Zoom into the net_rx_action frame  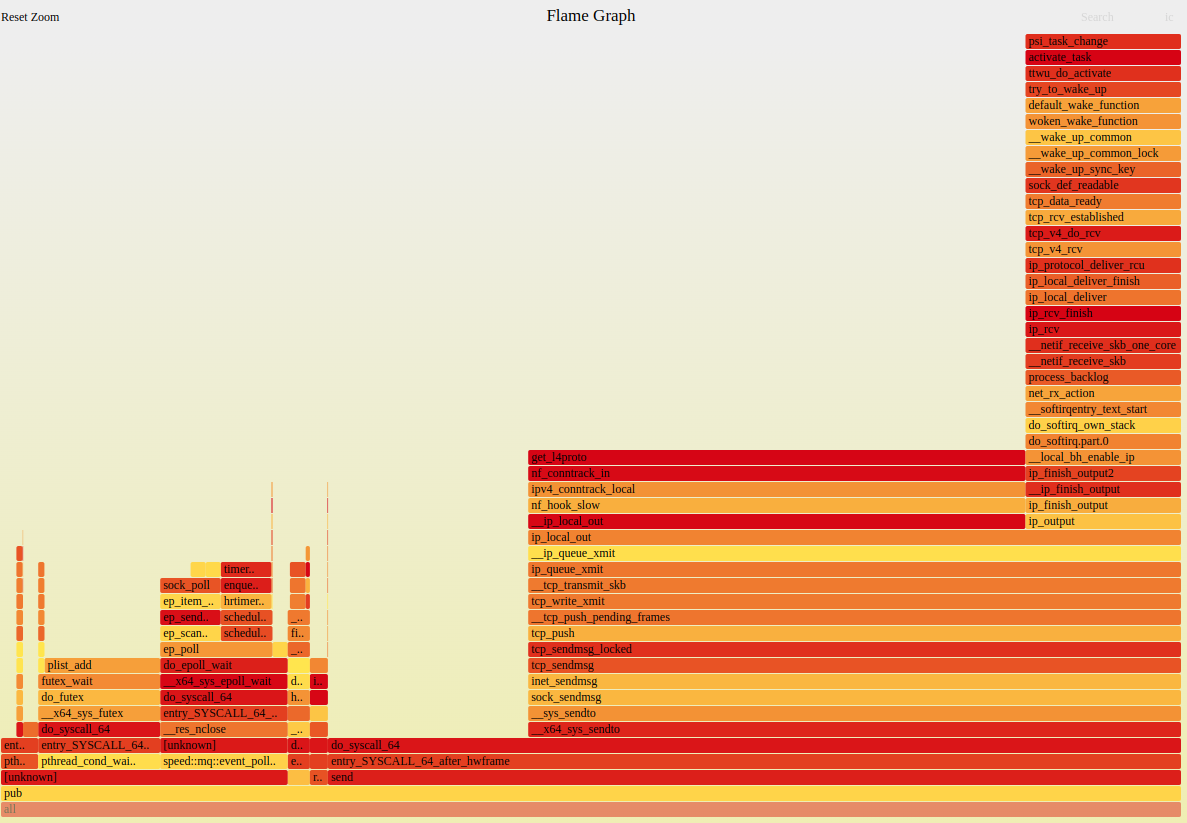(x=1102, y=393)
